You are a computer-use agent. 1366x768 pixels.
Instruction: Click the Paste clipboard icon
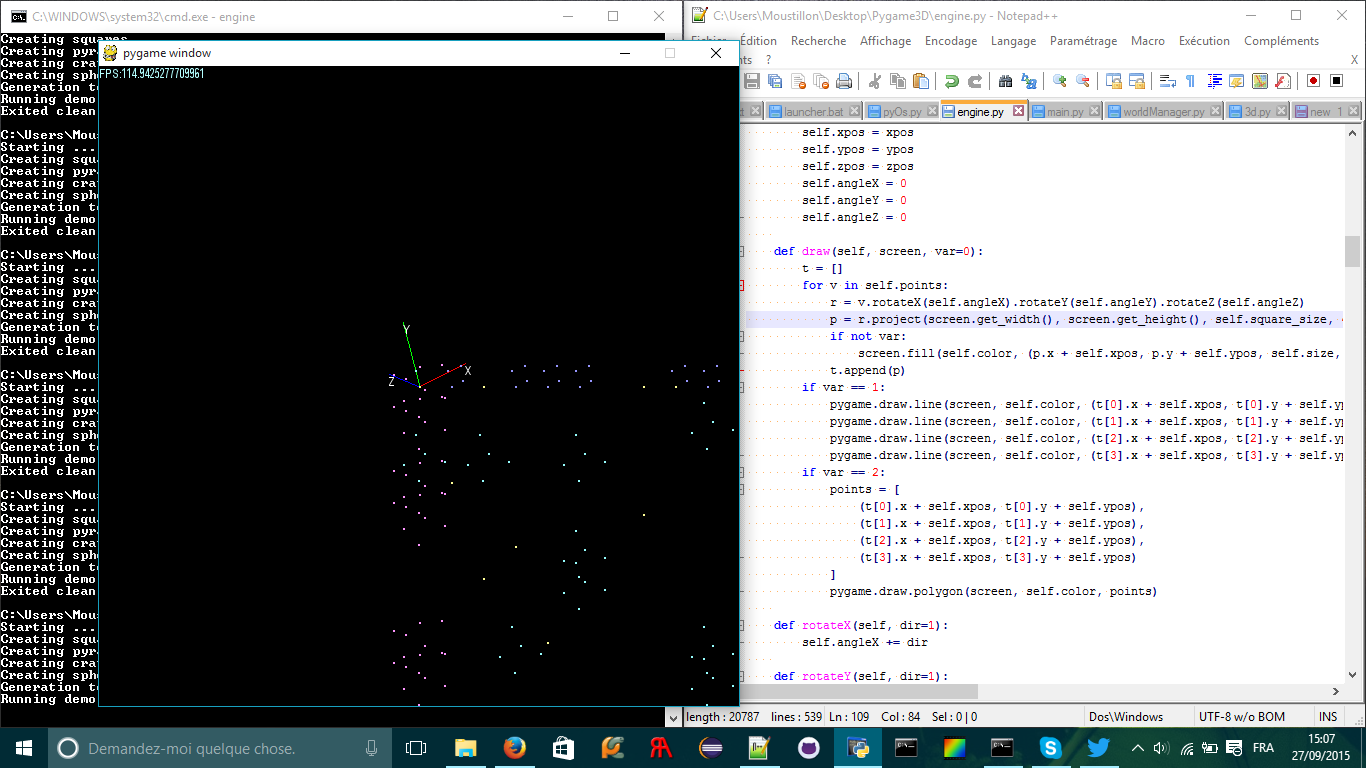[x=921, y=81]
